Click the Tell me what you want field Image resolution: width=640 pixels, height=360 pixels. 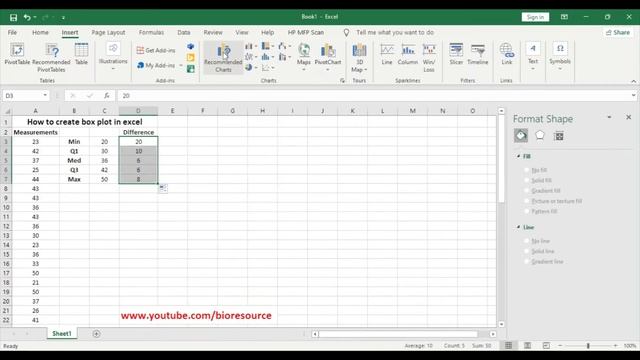point(395,32)
